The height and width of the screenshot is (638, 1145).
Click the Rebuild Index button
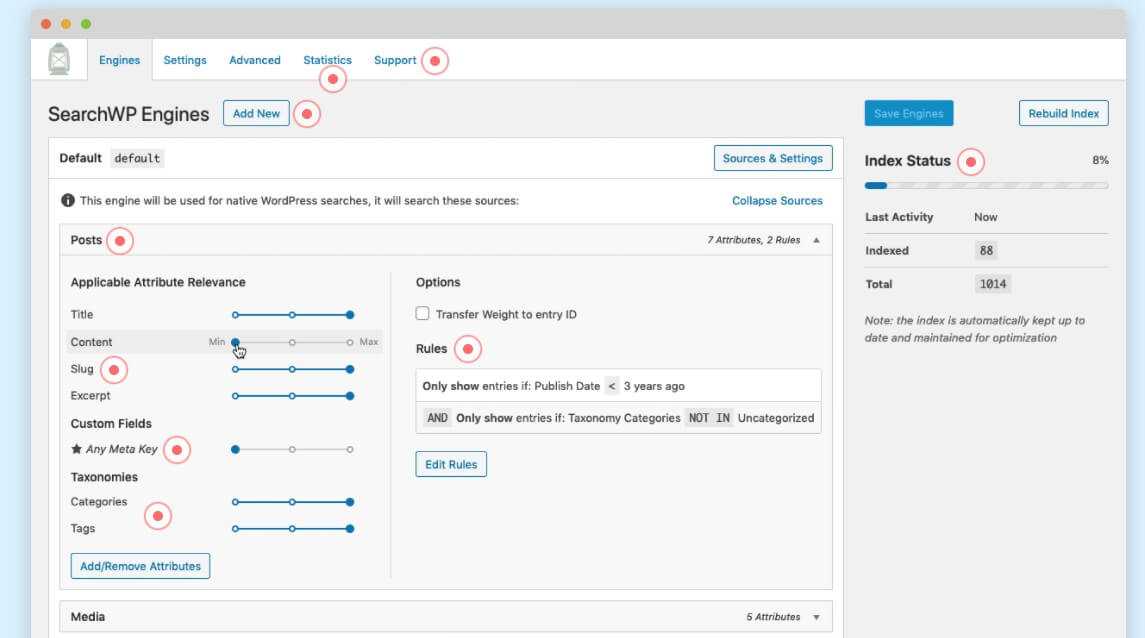point(1064,113)
